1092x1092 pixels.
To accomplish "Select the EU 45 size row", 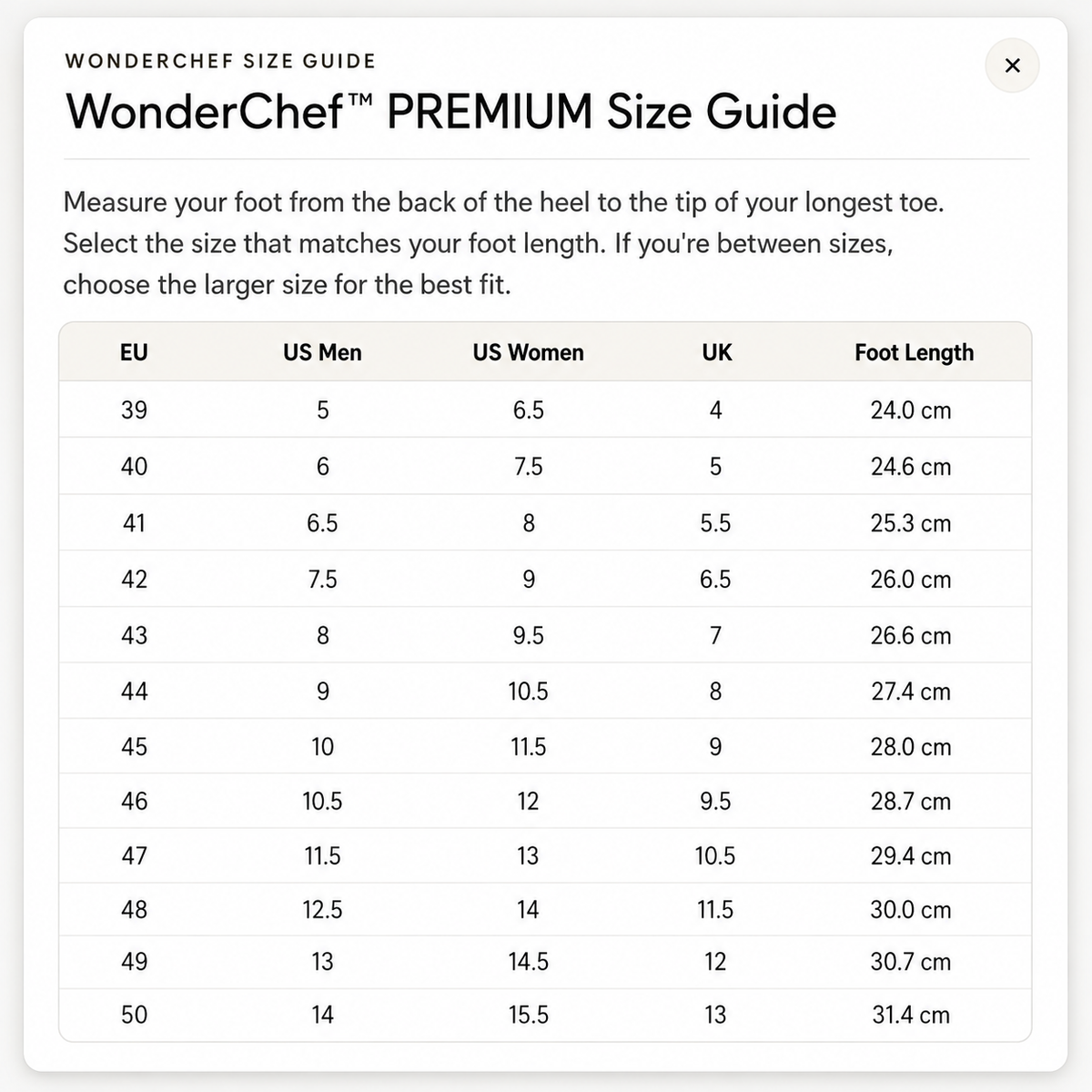I will coord(545,746).
